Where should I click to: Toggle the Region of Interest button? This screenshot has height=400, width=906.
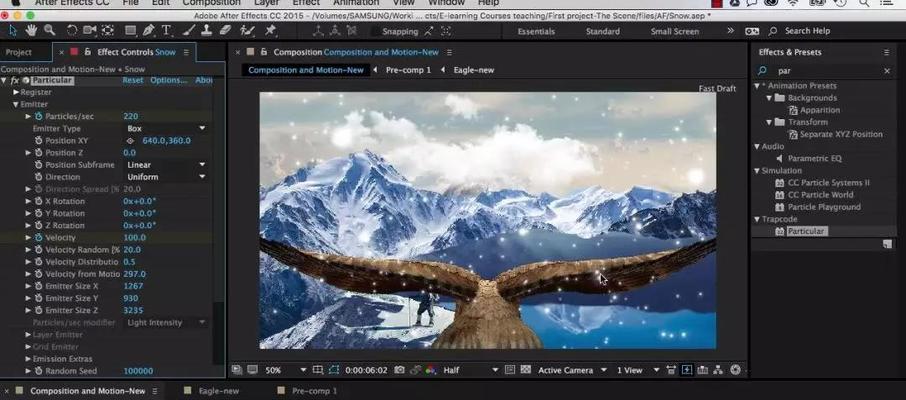510,370
